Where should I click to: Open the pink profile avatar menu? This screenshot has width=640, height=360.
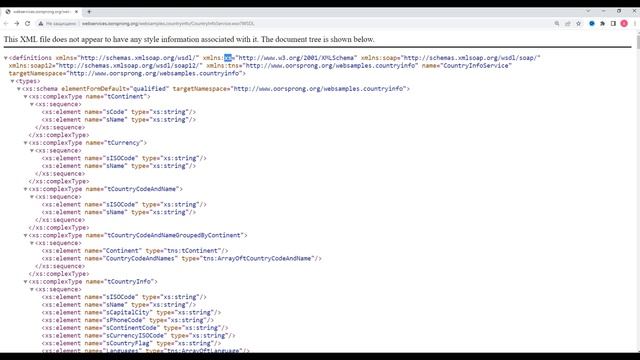click(624, 24)
